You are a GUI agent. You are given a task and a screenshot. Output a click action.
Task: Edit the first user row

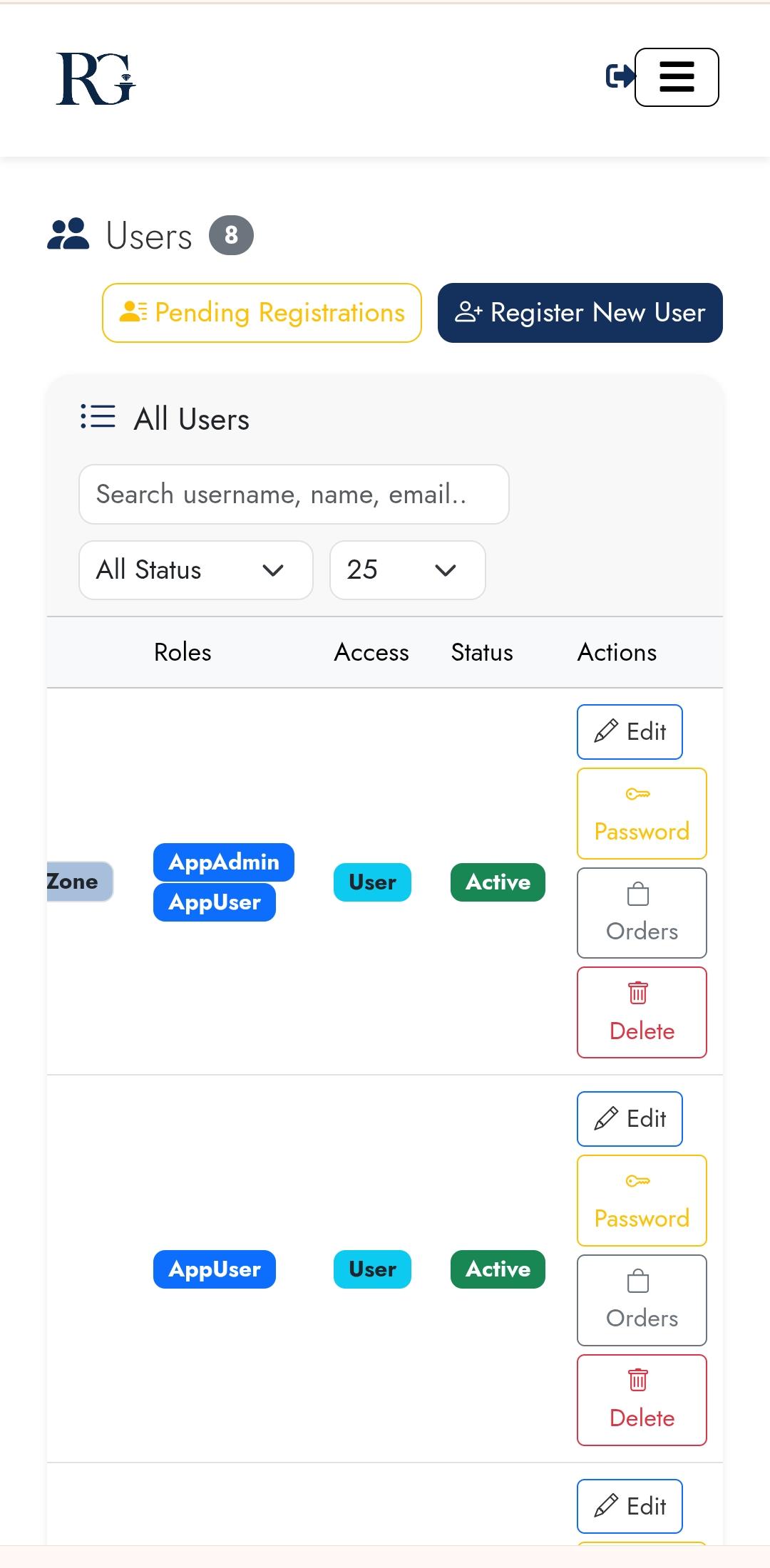click(630, 732)
